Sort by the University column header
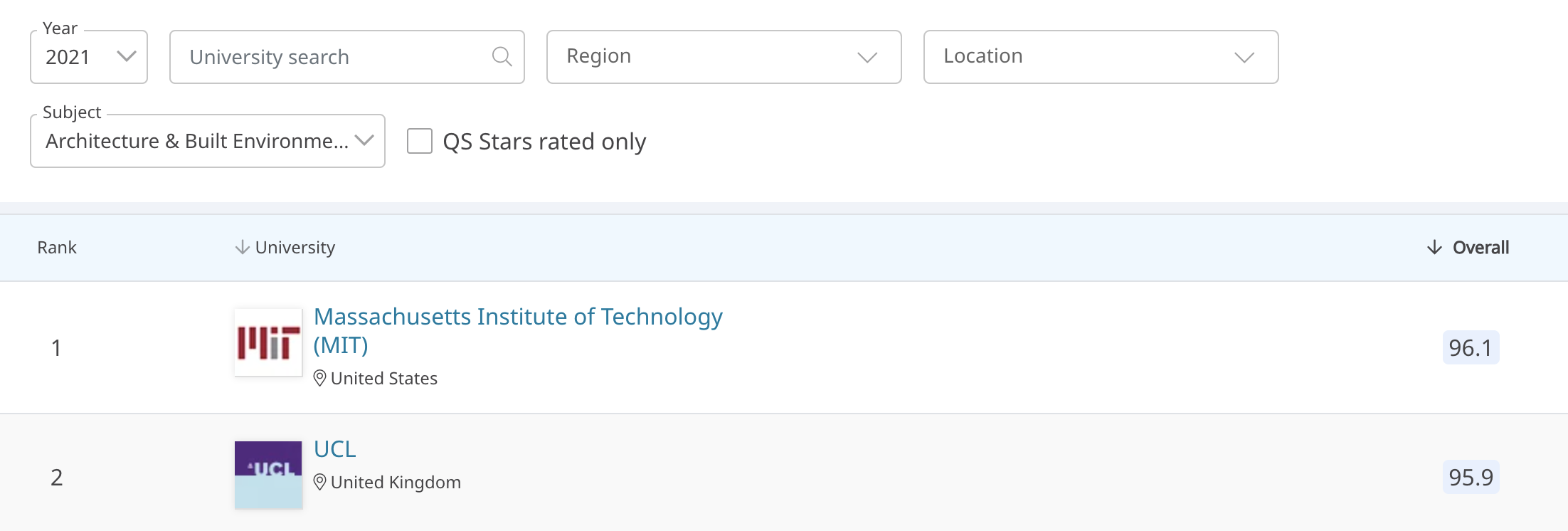Viewport: 1568px width, 531px height. pos(295,247)
